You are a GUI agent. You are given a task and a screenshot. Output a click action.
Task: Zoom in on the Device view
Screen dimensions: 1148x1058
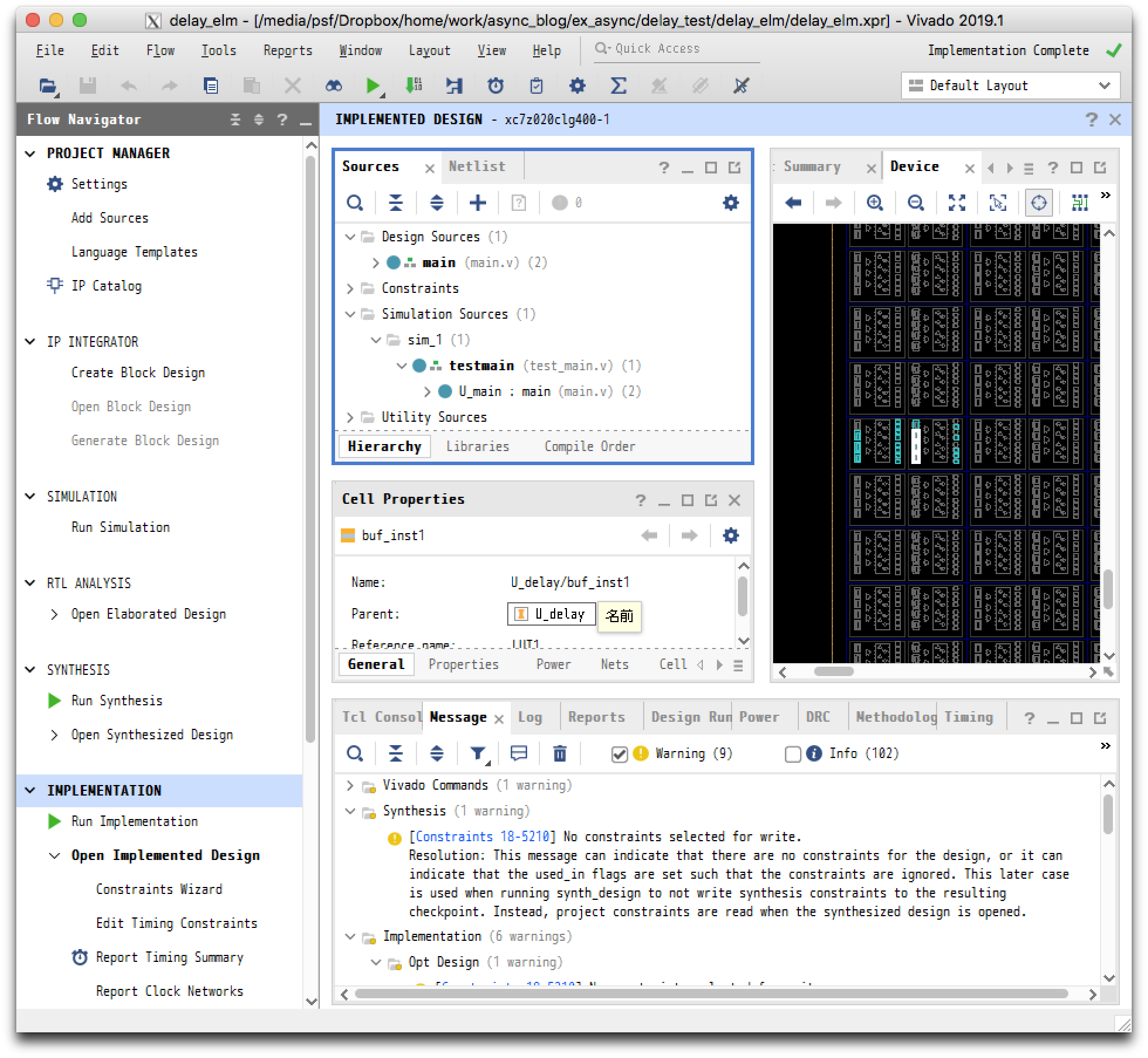(874, 203)
